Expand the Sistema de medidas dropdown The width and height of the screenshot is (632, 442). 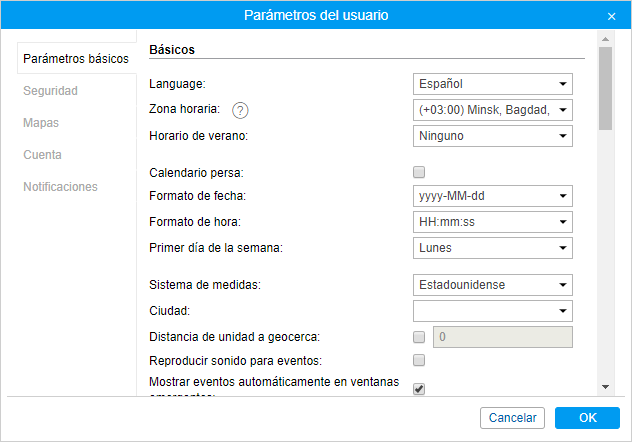[x=492, y=285]
